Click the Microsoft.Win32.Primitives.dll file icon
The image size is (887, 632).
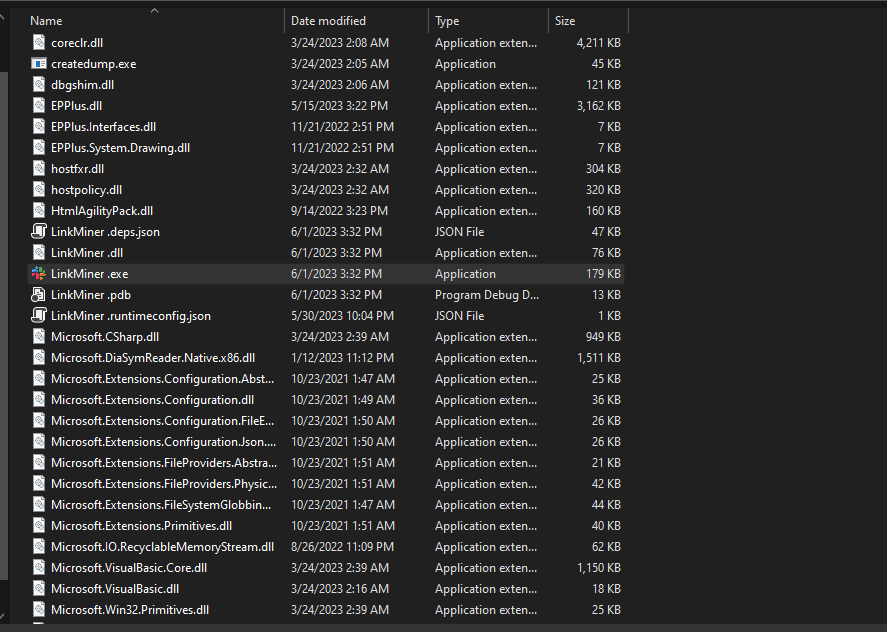(38, 609)
